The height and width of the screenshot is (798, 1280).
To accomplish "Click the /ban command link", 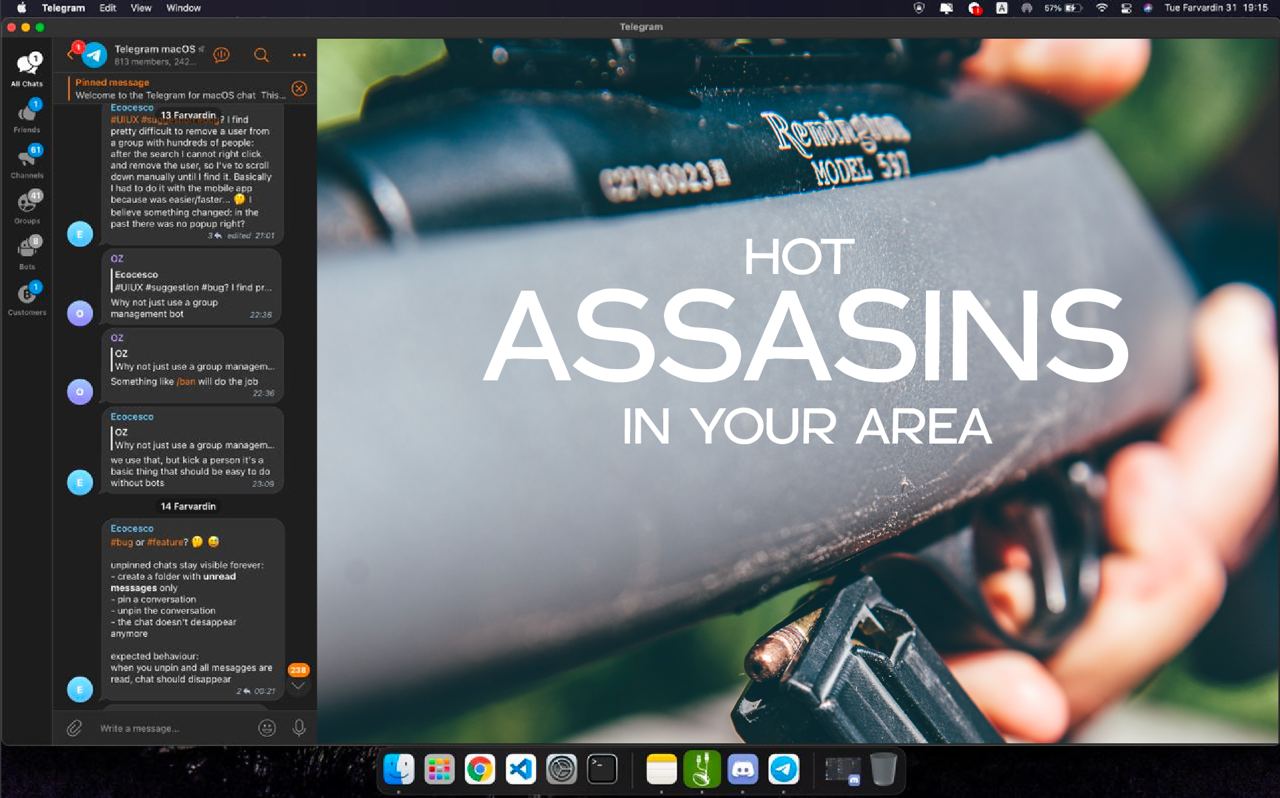I will click(x=185, y=381).
